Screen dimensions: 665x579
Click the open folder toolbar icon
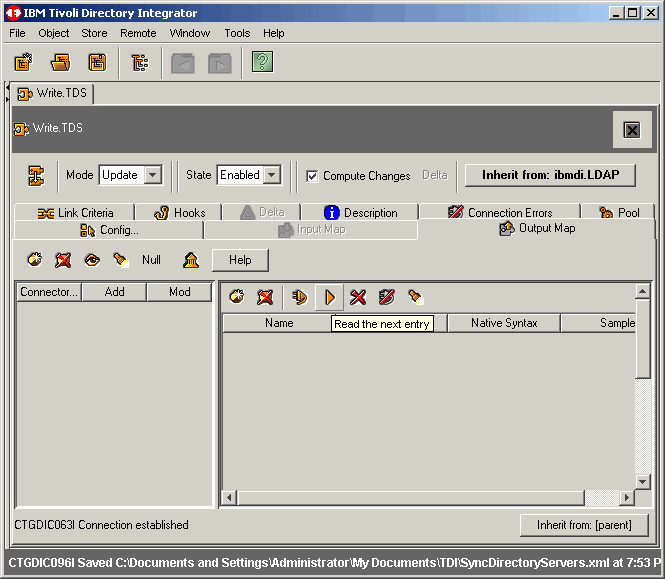pos(61,63)
